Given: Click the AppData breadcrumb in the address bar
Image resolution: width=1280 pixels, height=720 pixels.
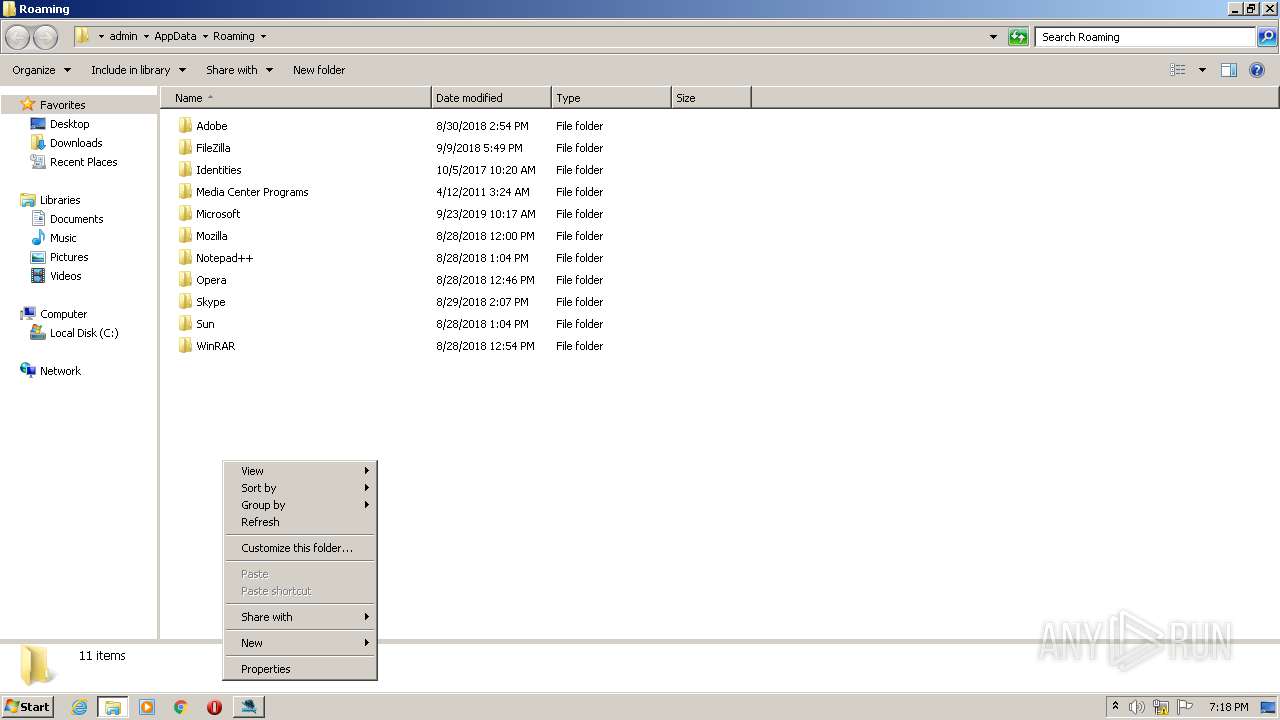Looking at the screenshot, I should [175, 36].
